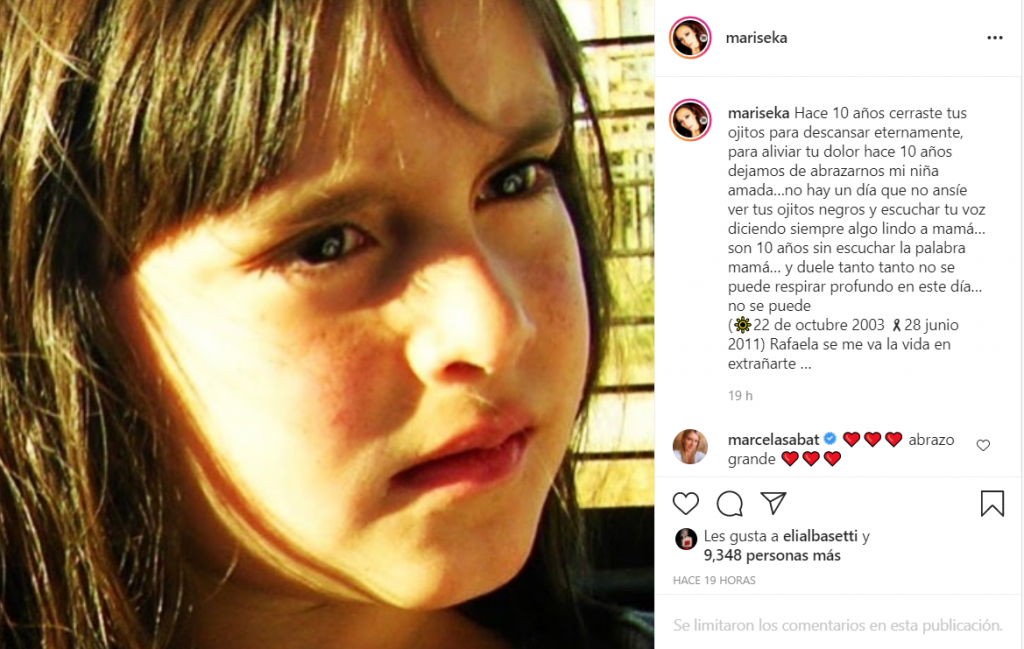
Task: Click the photo of the girl
Action: click(327, 324)
